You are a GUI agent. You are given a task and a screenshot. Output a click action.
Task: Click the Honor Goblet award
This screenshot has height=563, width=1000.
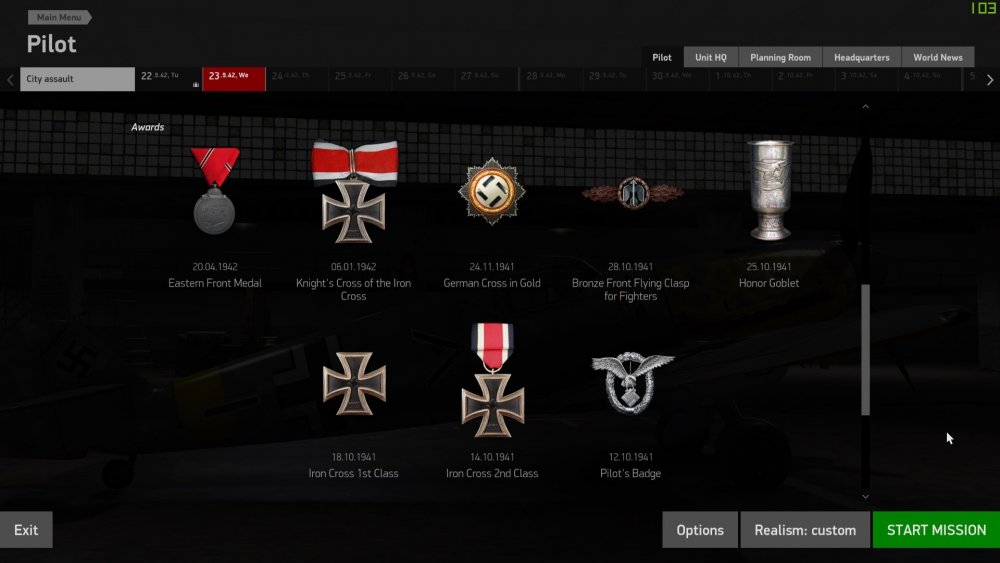(x=770, y=190)
